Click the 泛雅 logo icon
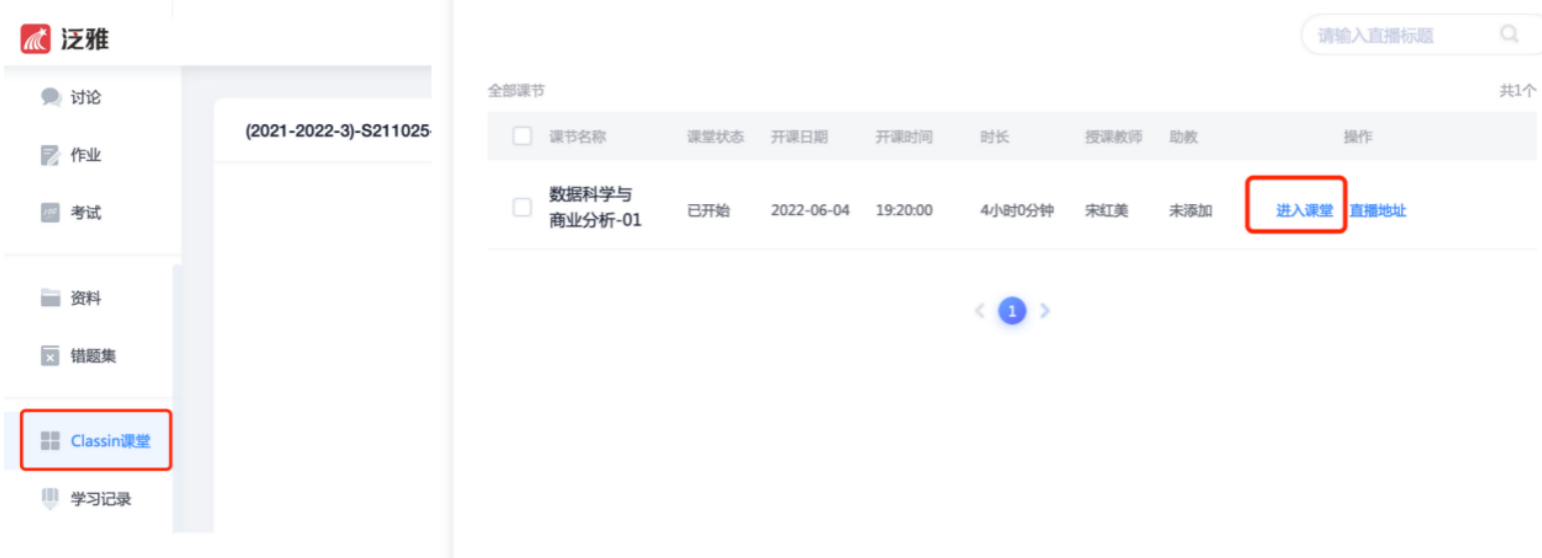The height and width of the screenshot is (558, 1542). [x=36, y=38]
